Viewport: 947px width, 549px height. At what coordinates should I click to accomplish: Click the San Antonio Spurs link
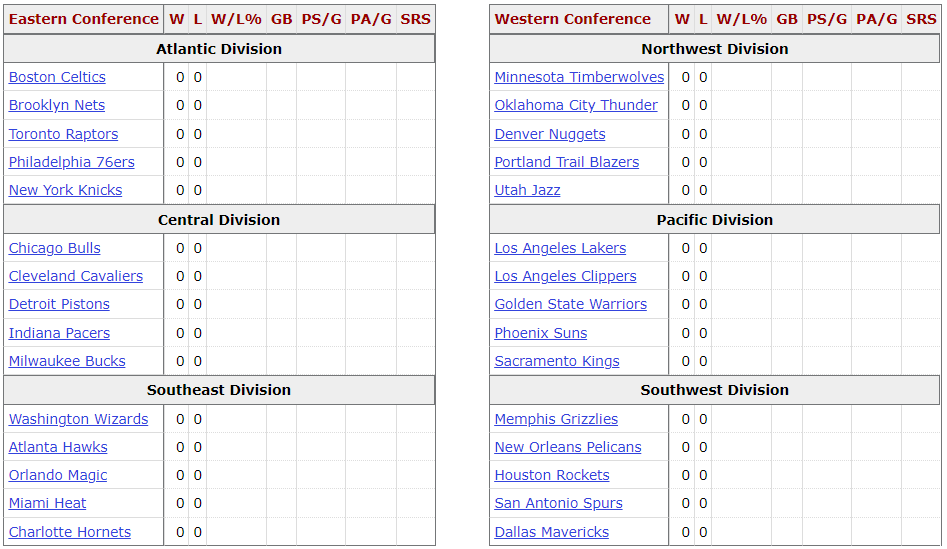click(559, 503)
